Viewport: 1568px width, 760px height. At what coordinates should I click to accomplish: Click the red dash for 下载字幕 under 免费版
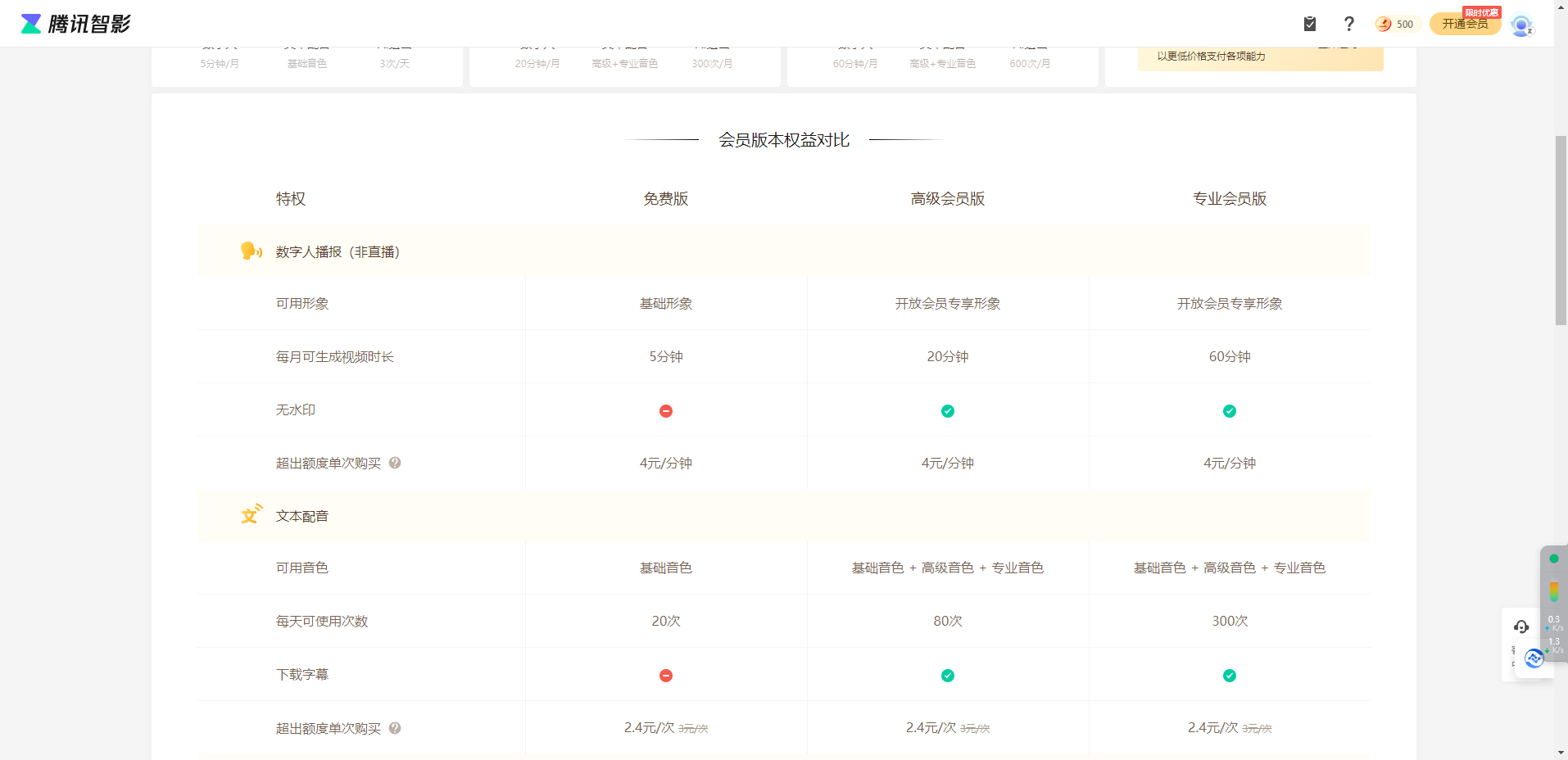coord(666,675)
